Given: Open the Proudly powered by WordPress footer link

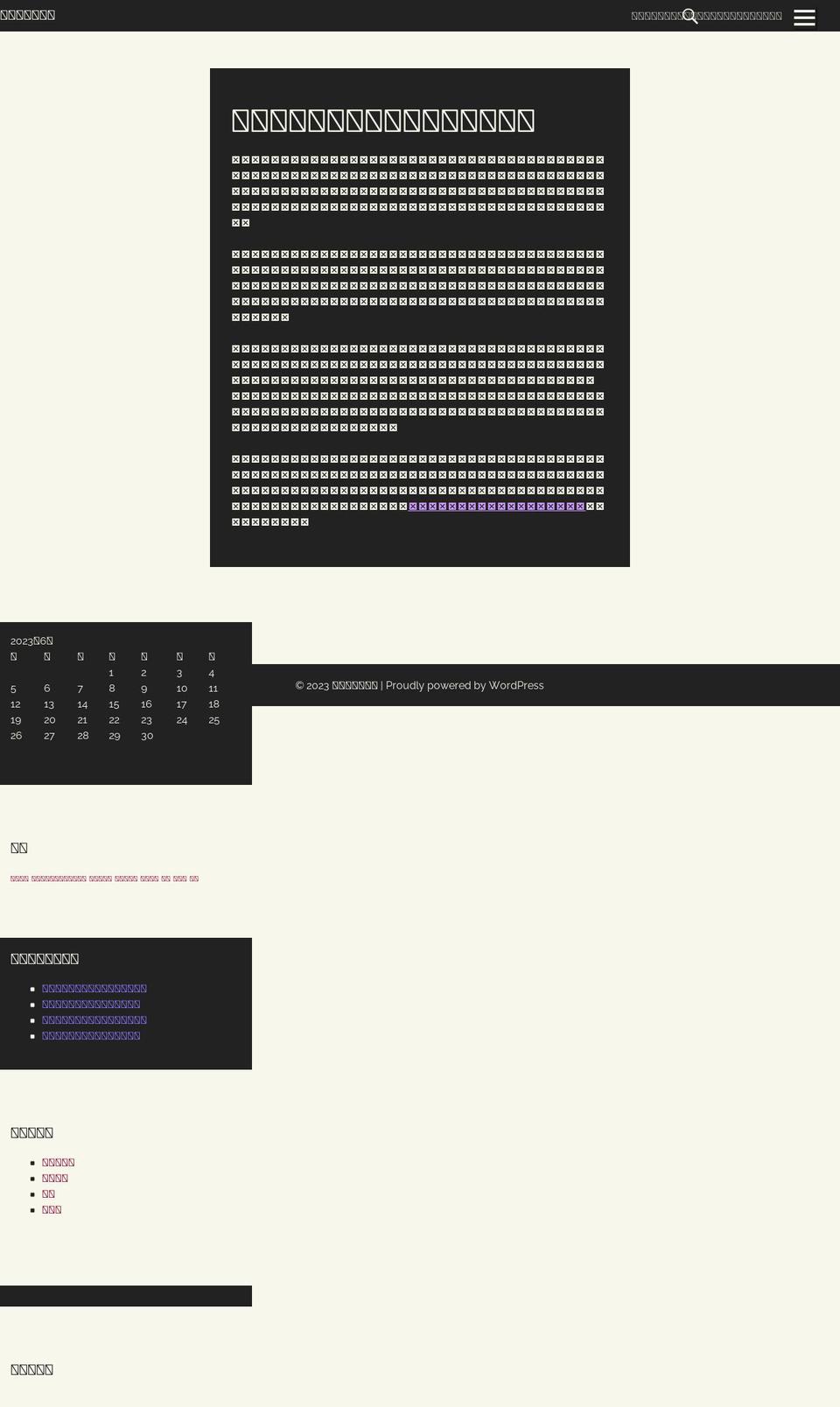Looking at the screenshot, I should (x=465, y=685).
